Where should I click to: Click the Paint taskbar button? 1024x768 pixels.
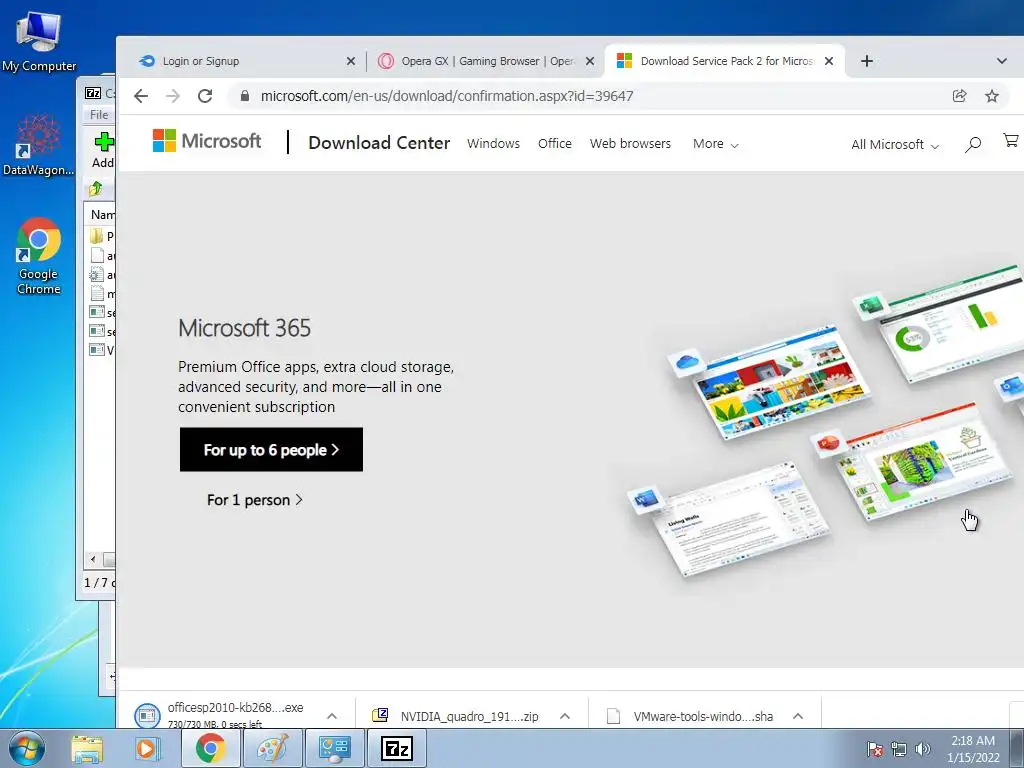(272, 748)
